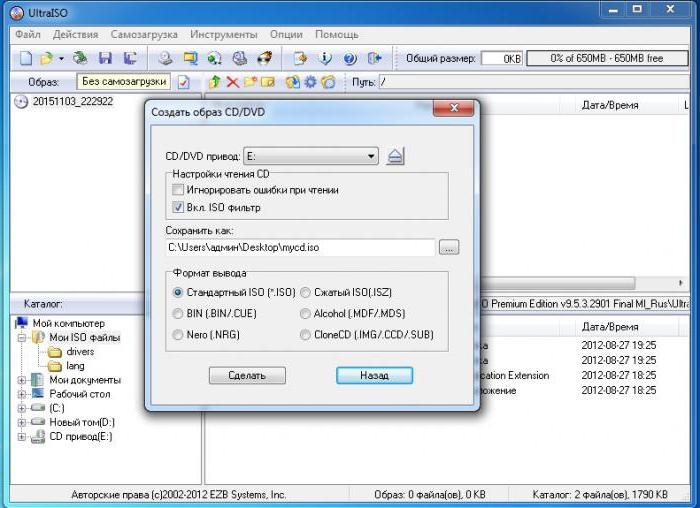Expand the CD привод(E:) node
The image size is (700, 508).
click(x=21, y=437)
